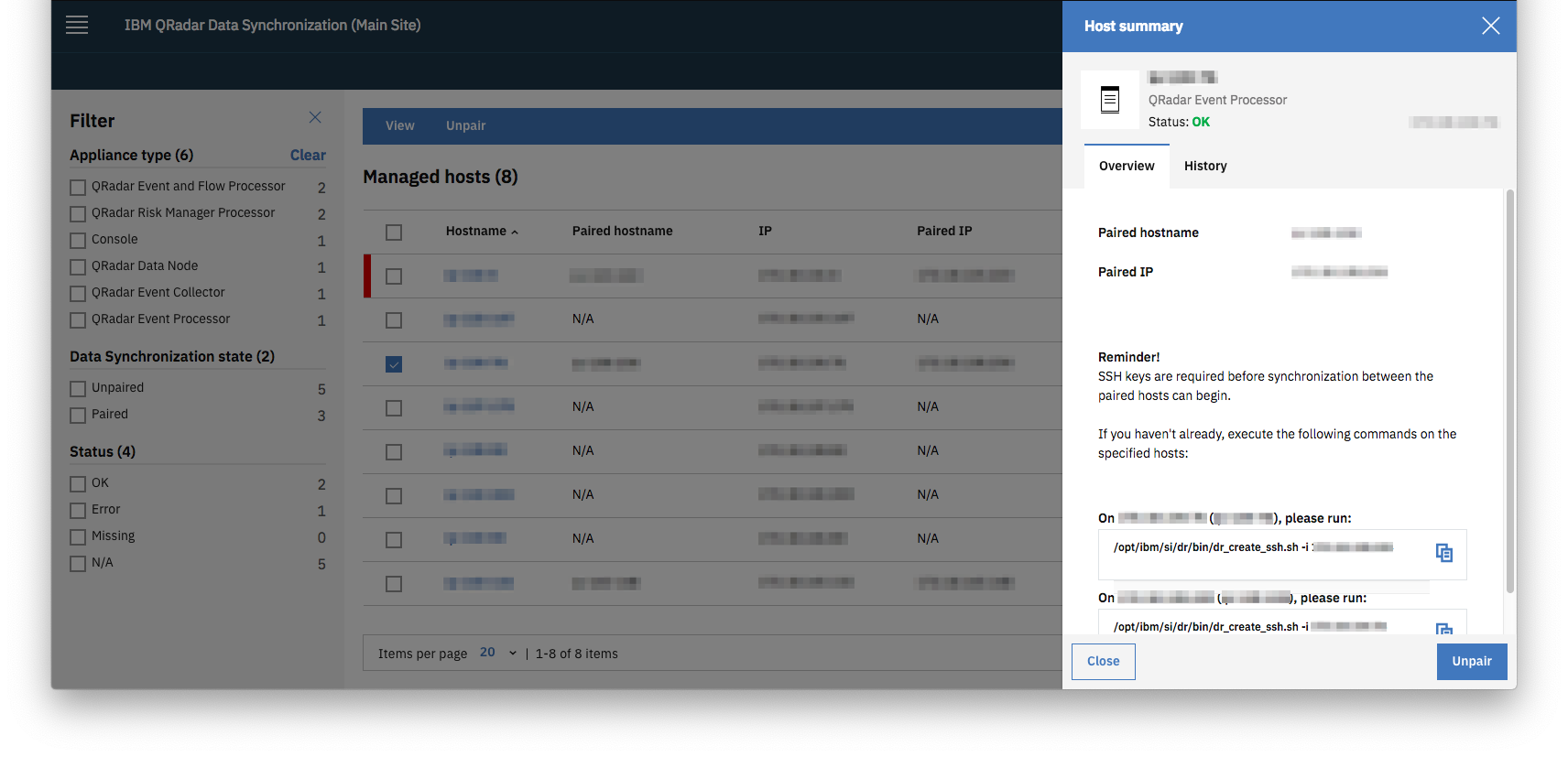Screen dimensions: 1568x757
Task: Copy the second dr_create_ssh.sh command
Action: (1444, 629)
